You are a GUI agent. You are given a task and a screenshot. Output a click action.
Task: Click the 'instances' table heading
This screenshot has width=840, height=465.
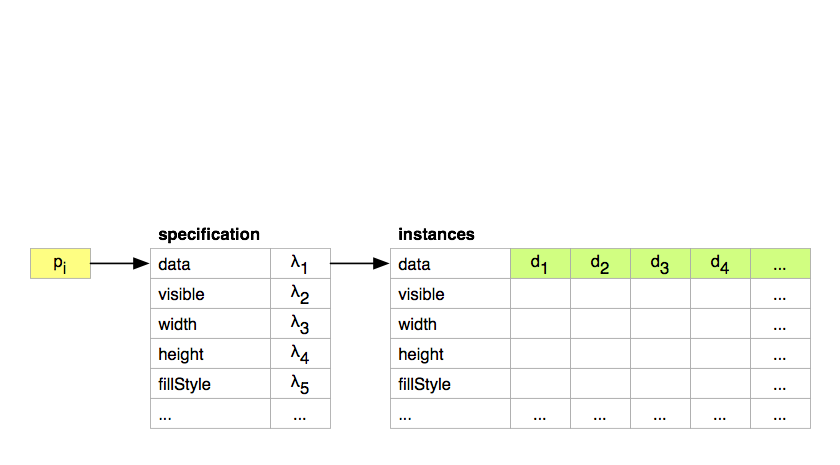pyautogui.click(x=436, y=235)
